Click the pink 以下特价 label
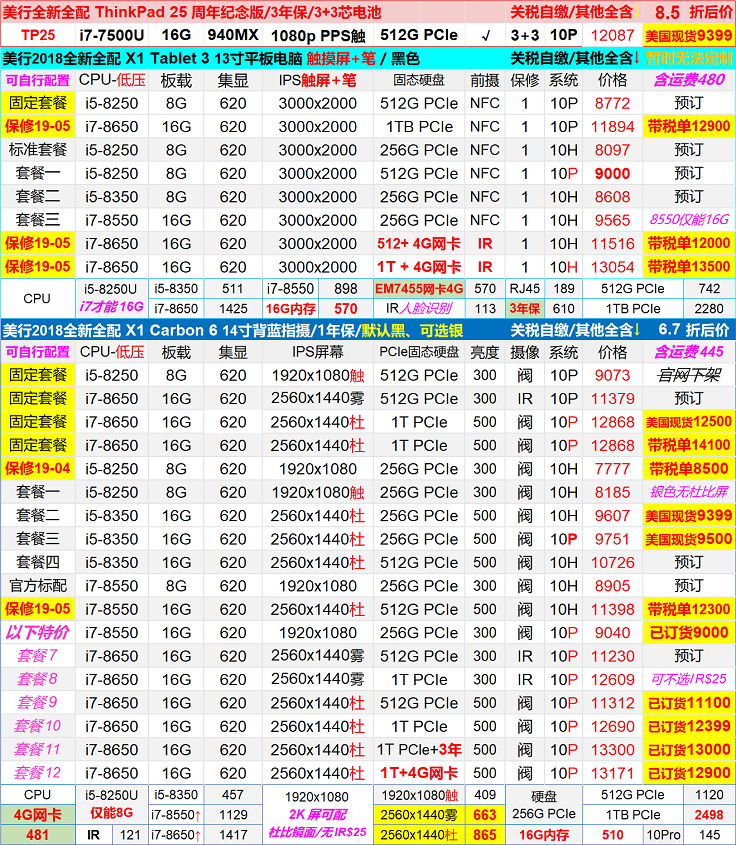 [37, 632]
